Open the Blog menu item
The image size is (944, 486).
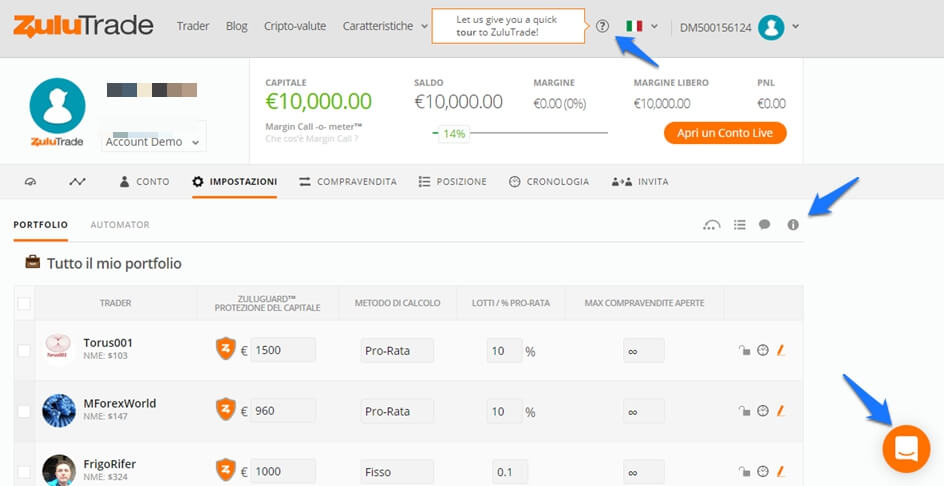pyautogui.click(x=237, y=26)
